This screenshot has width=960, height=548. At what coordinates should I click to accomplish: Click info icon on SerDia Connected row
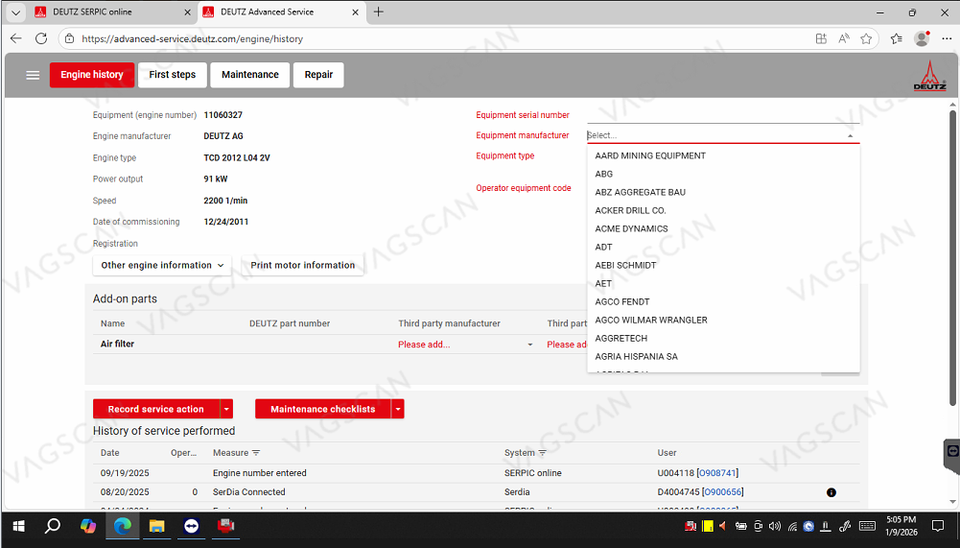click(x=832, y=492)
